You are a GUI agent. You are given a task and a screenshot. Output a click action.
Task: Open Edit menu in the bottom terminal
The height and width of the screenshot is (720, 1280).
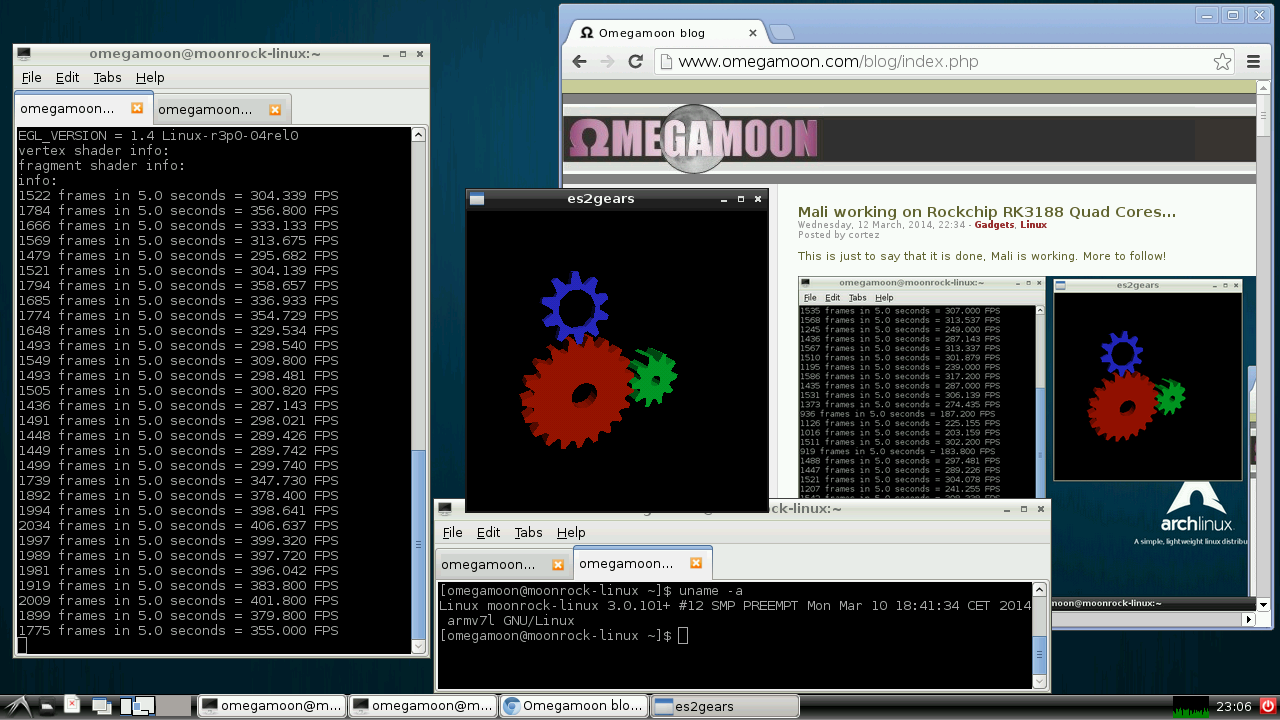[488, 532]
